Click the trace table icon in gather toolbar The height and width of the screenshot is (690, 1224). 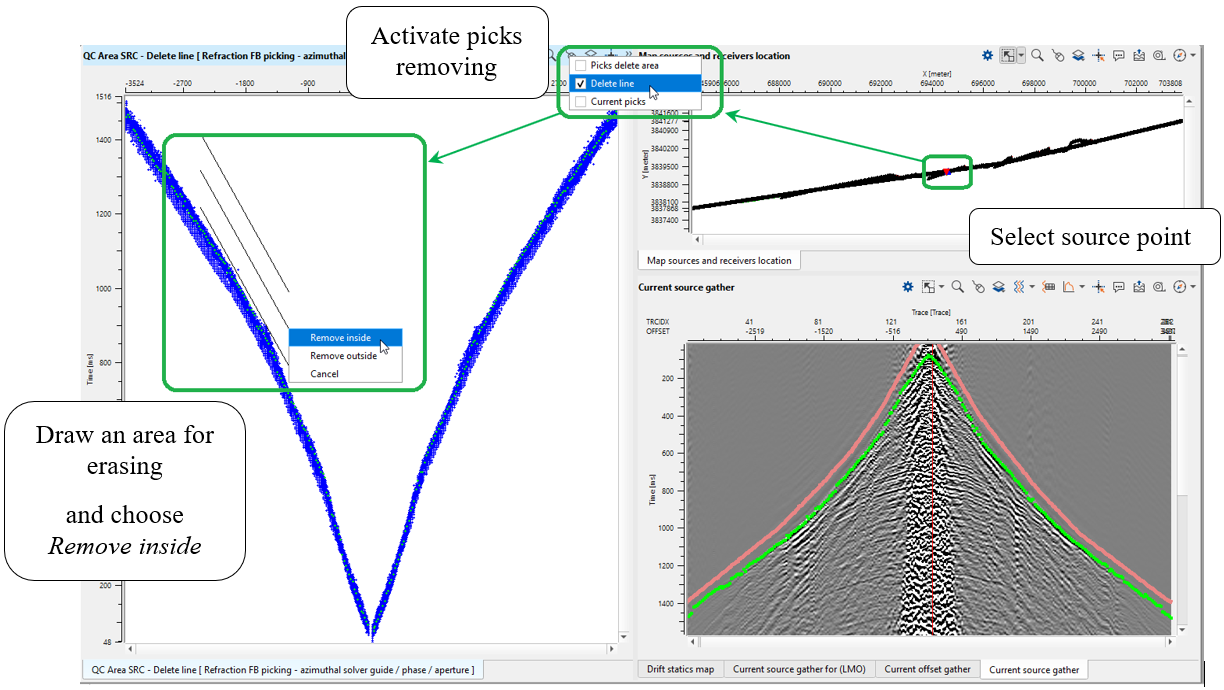(x=1049, y=287)
